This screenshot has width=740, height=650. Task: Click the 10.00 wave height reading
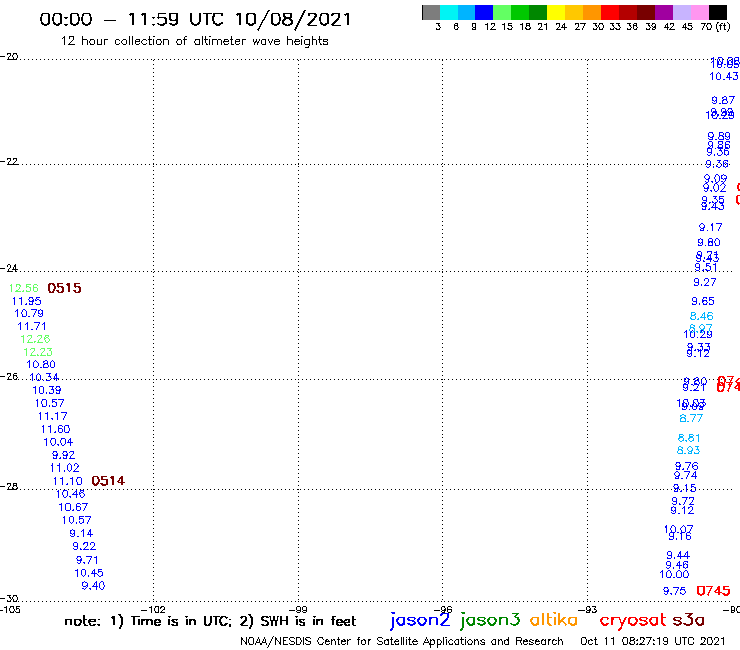(x=674, y=574)
